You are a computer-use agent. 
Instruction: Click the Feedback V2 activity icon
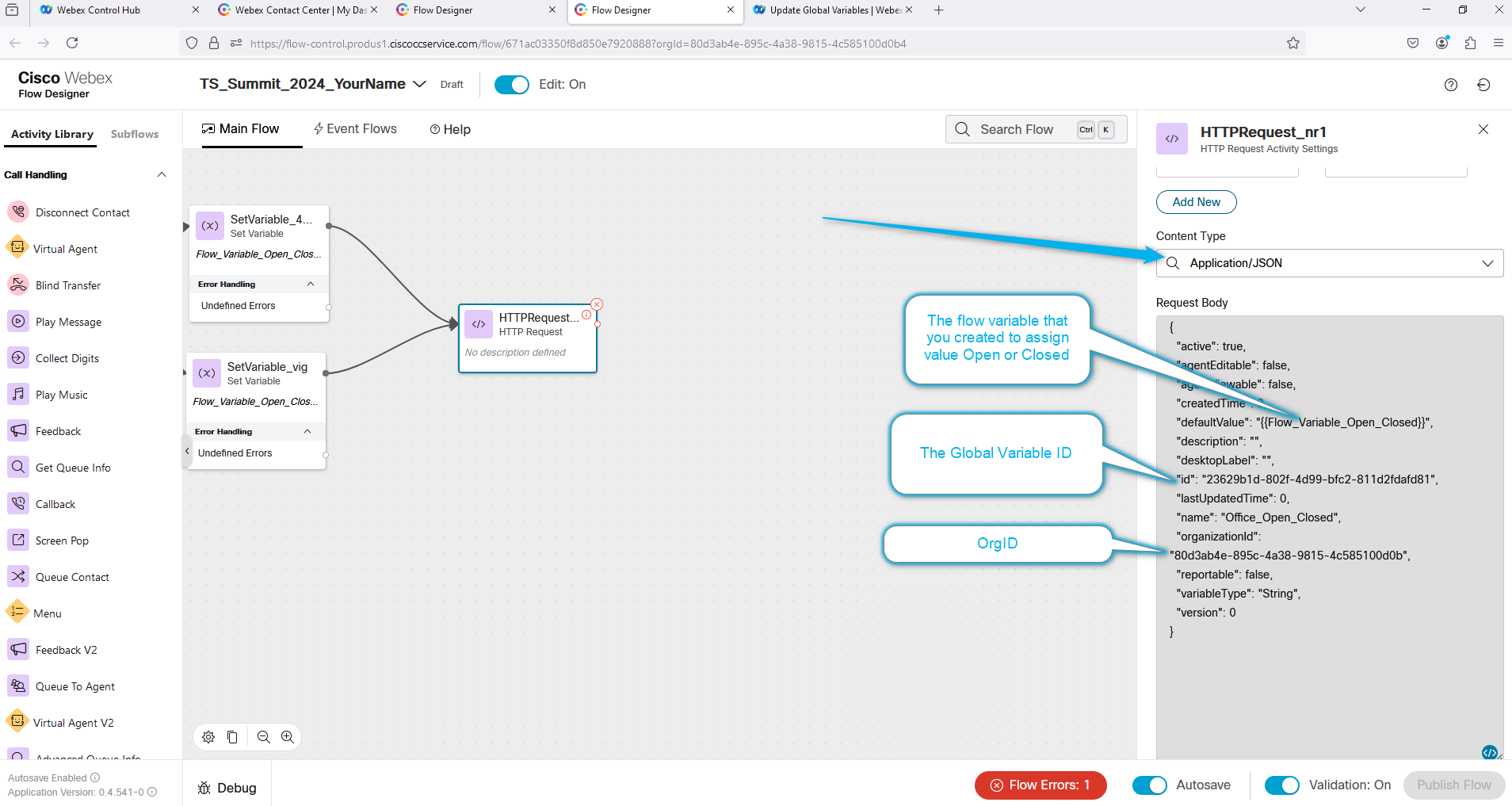pyautogui.click(x=18, y=650)
